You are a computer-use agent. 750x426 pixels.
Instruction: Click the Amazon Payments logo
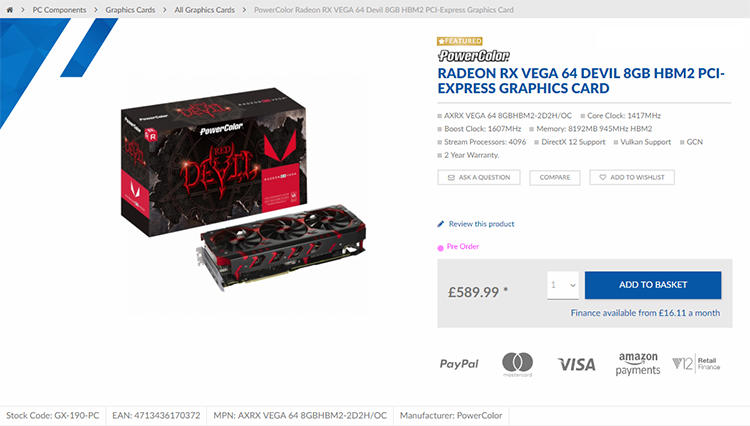[x=638, y=364]
